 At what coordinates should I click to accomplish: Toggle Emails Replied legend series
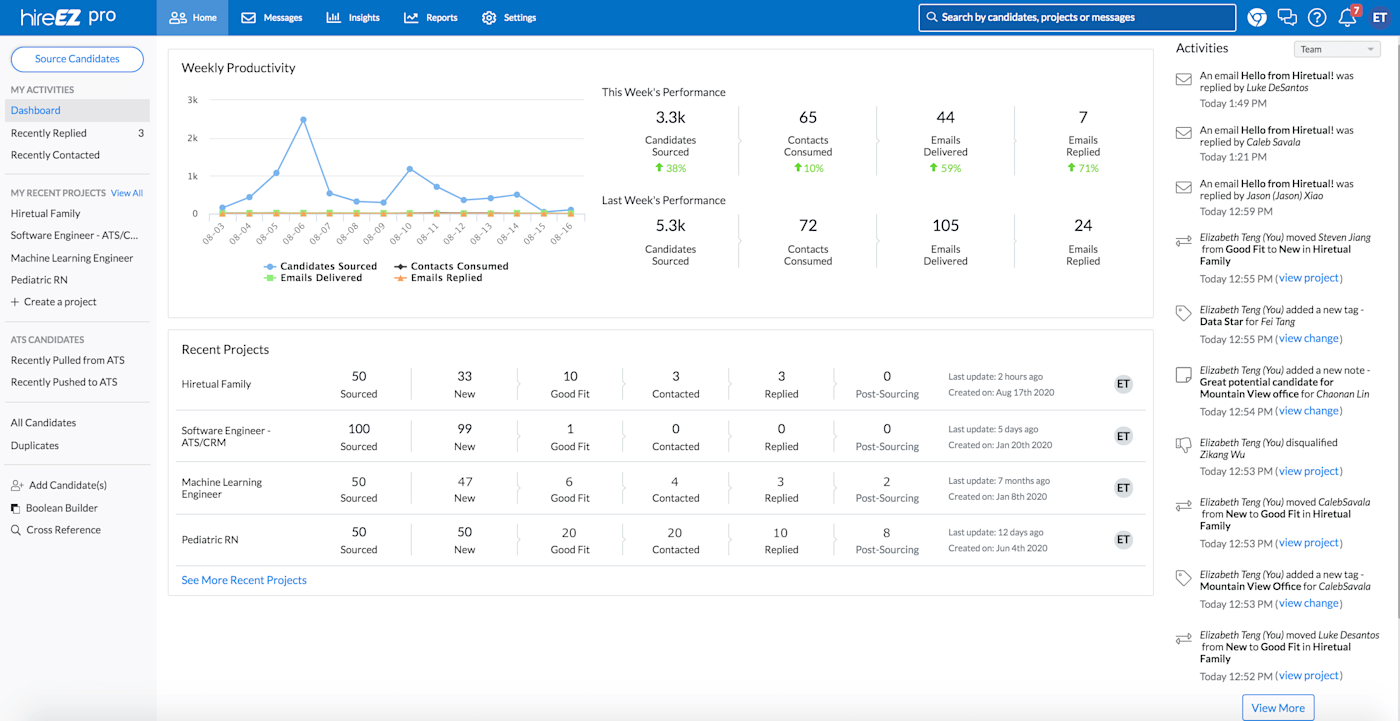(x=437, y=278)
